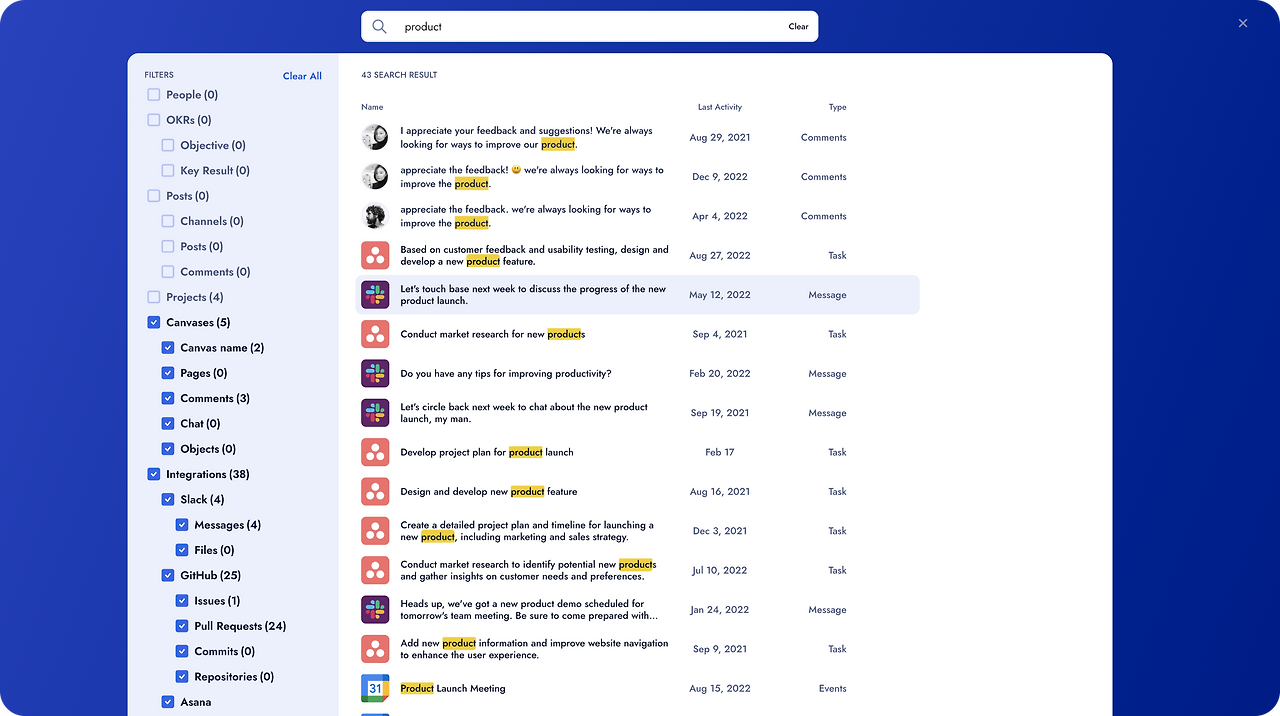This screenshot has height=716, width=1280.
Task: Check the People (0) filter
Action: coord(154,95)
